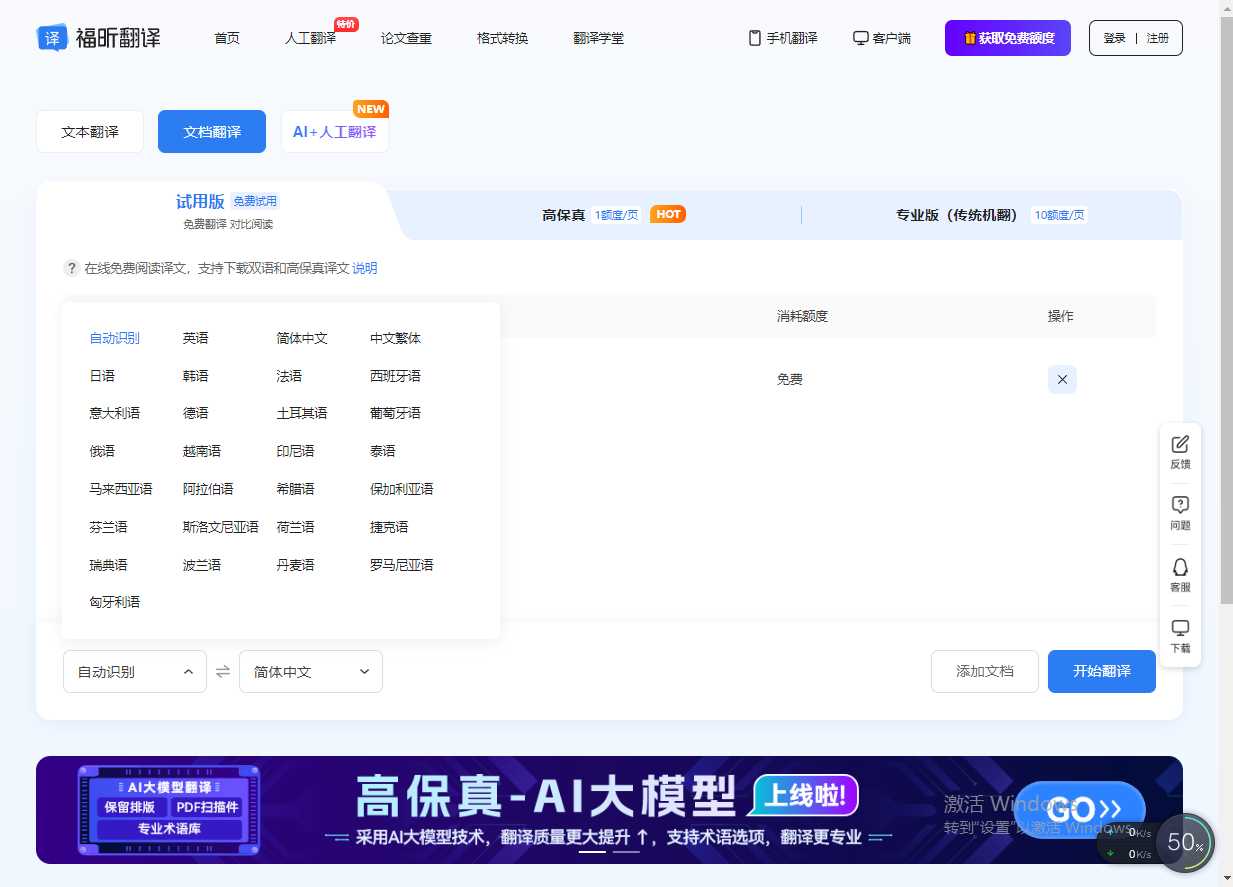Switch to the AI+人工翻译 tab
This screenshot has width=1233, height=887.
point(335,132)
